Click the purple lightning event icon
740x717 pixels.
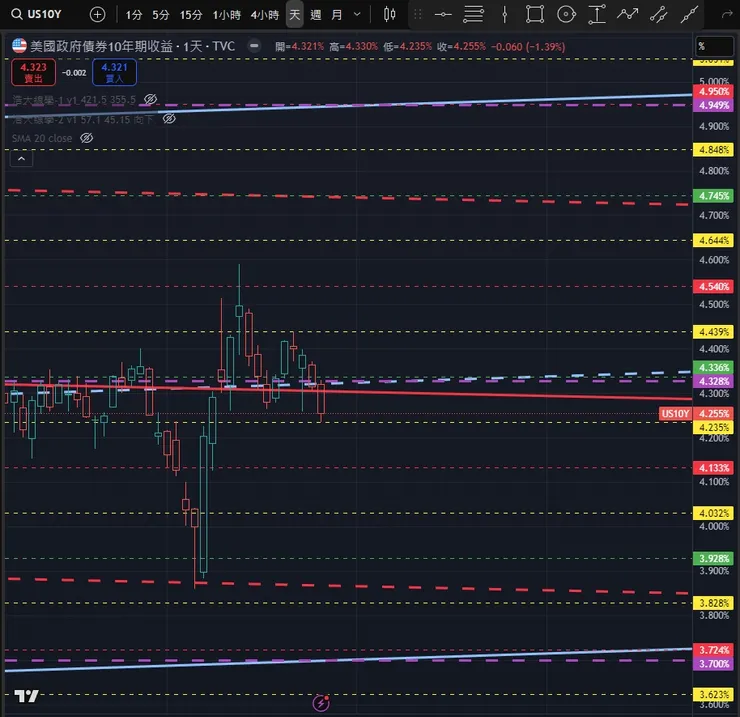[x=321, y=703]
